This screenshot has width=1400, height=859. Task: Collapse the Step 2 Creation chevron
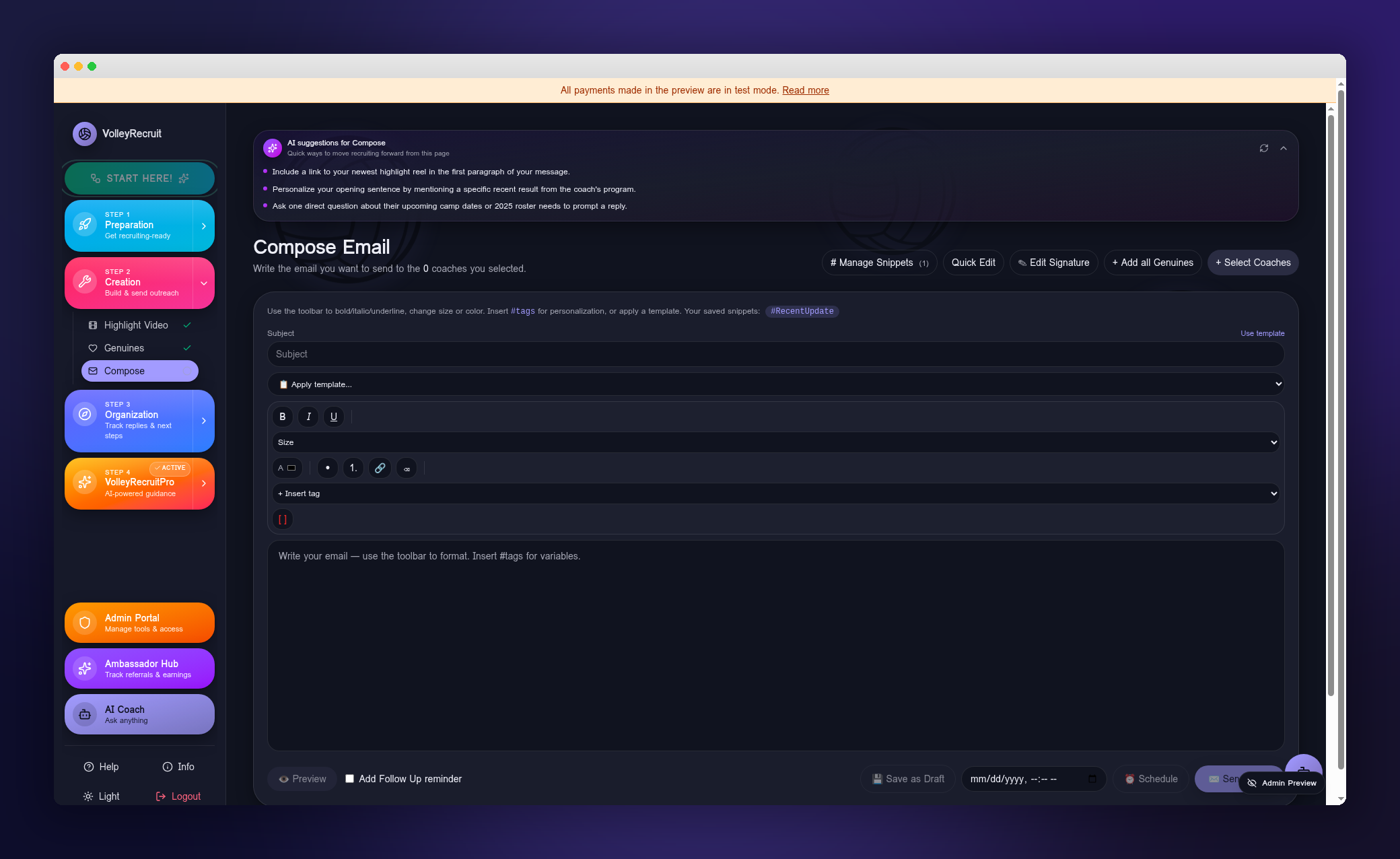pyautogui.click(x=204, y=283)
